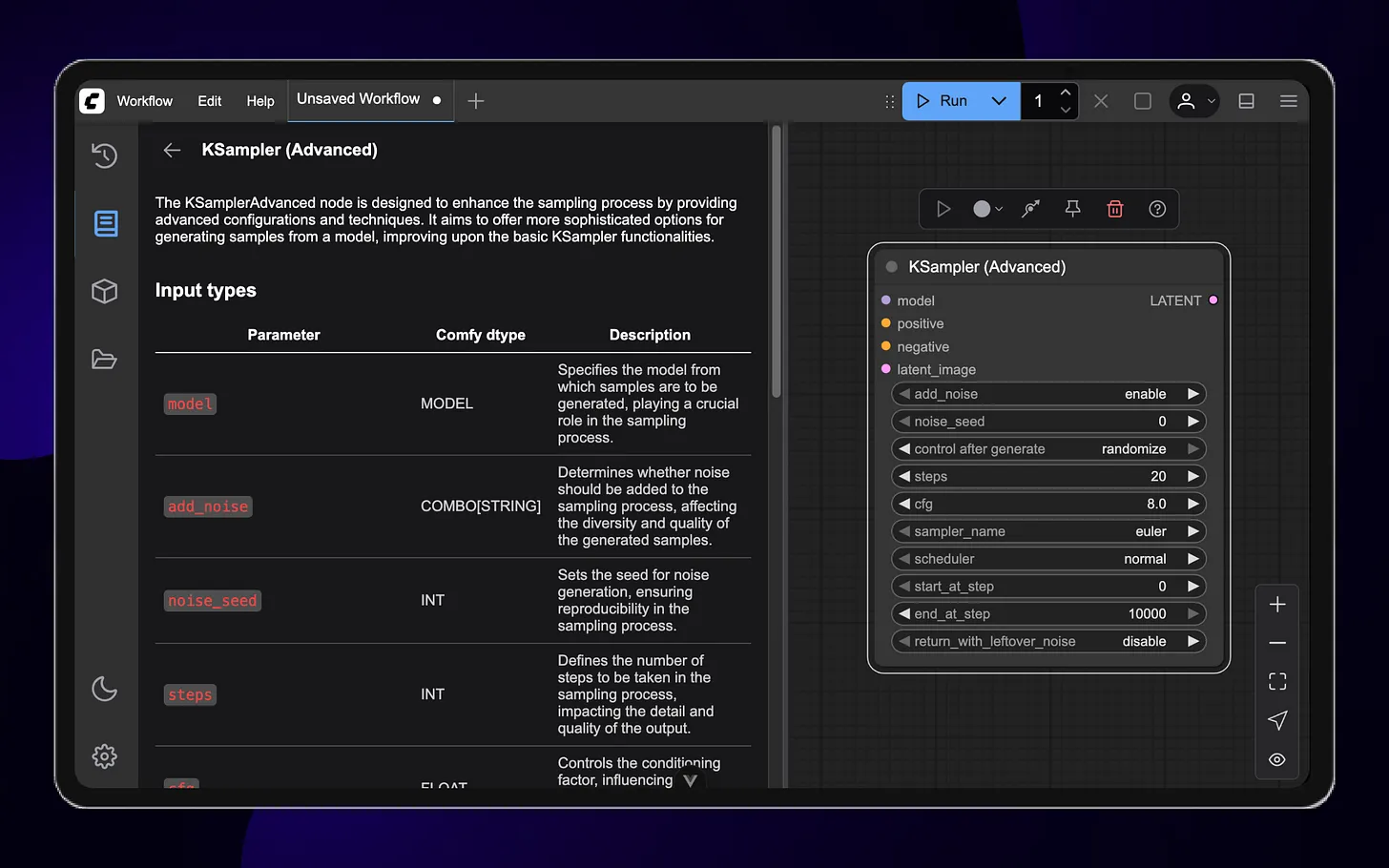Open the workflows folder sidebar icon
The width and height of the screenshot is (1389, 868).
[104, 360]
